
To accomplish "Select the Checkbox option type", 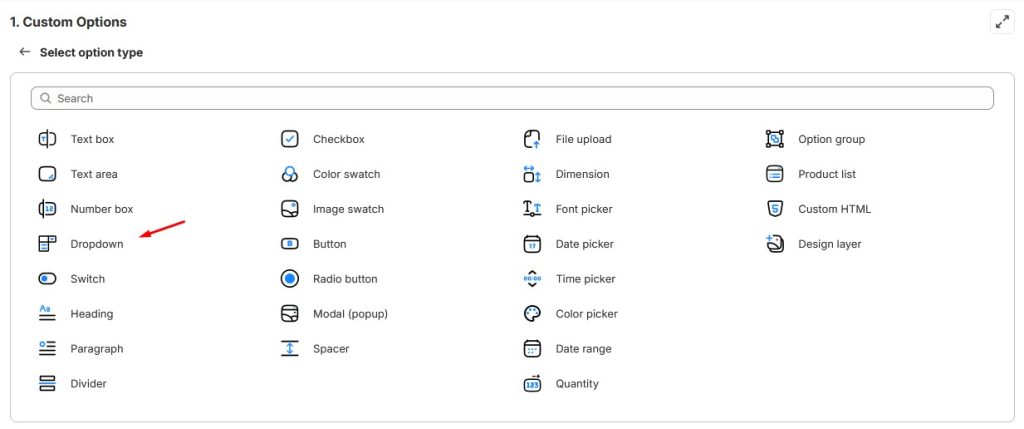I will [x=338, y=139].
